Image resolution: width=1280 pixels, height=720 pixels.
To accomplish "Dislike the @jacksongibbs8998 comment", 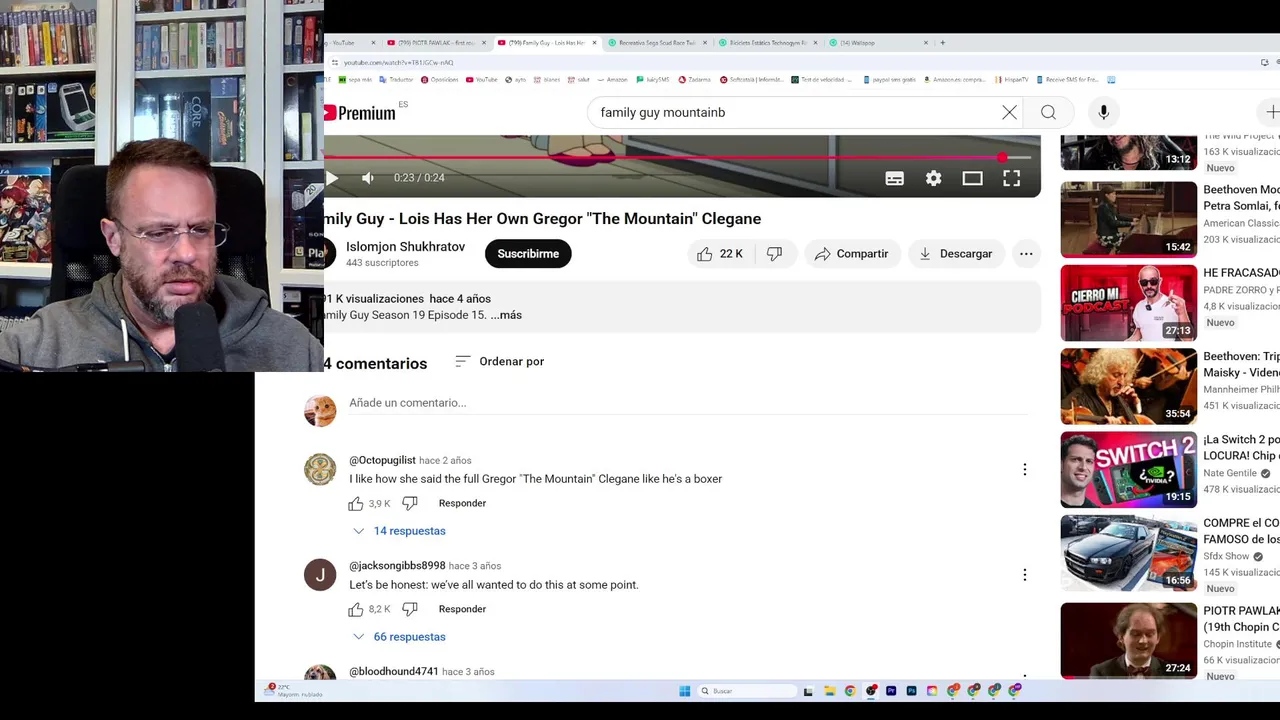I will 410,609.
